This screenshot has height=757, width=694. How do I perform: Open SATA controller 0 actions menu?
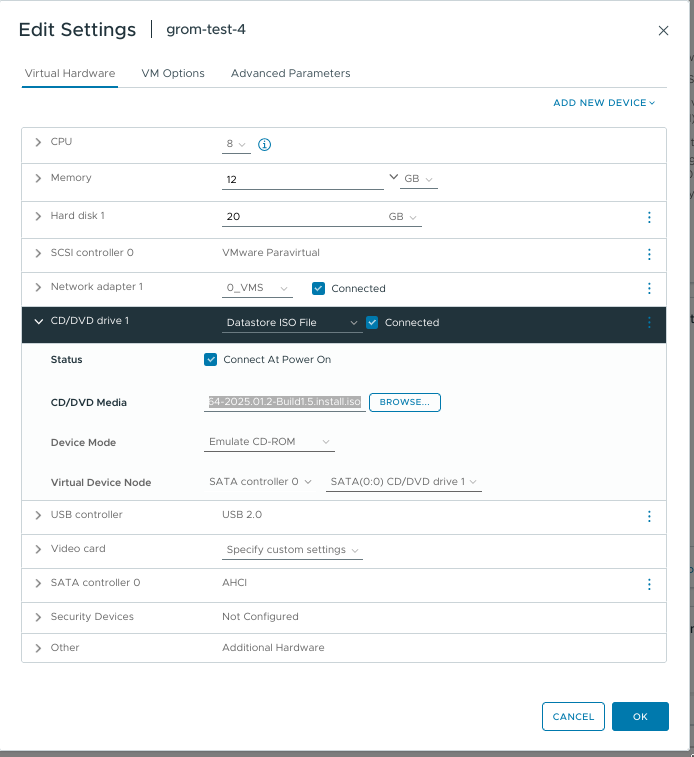click(x=649, y=584)
